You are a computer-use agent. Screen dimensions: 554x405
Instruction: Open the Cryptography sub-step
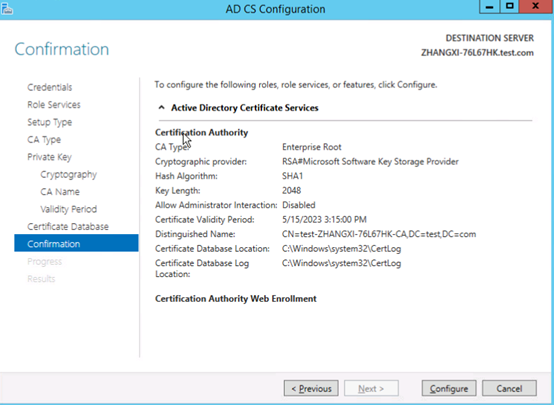click(68, 174)
